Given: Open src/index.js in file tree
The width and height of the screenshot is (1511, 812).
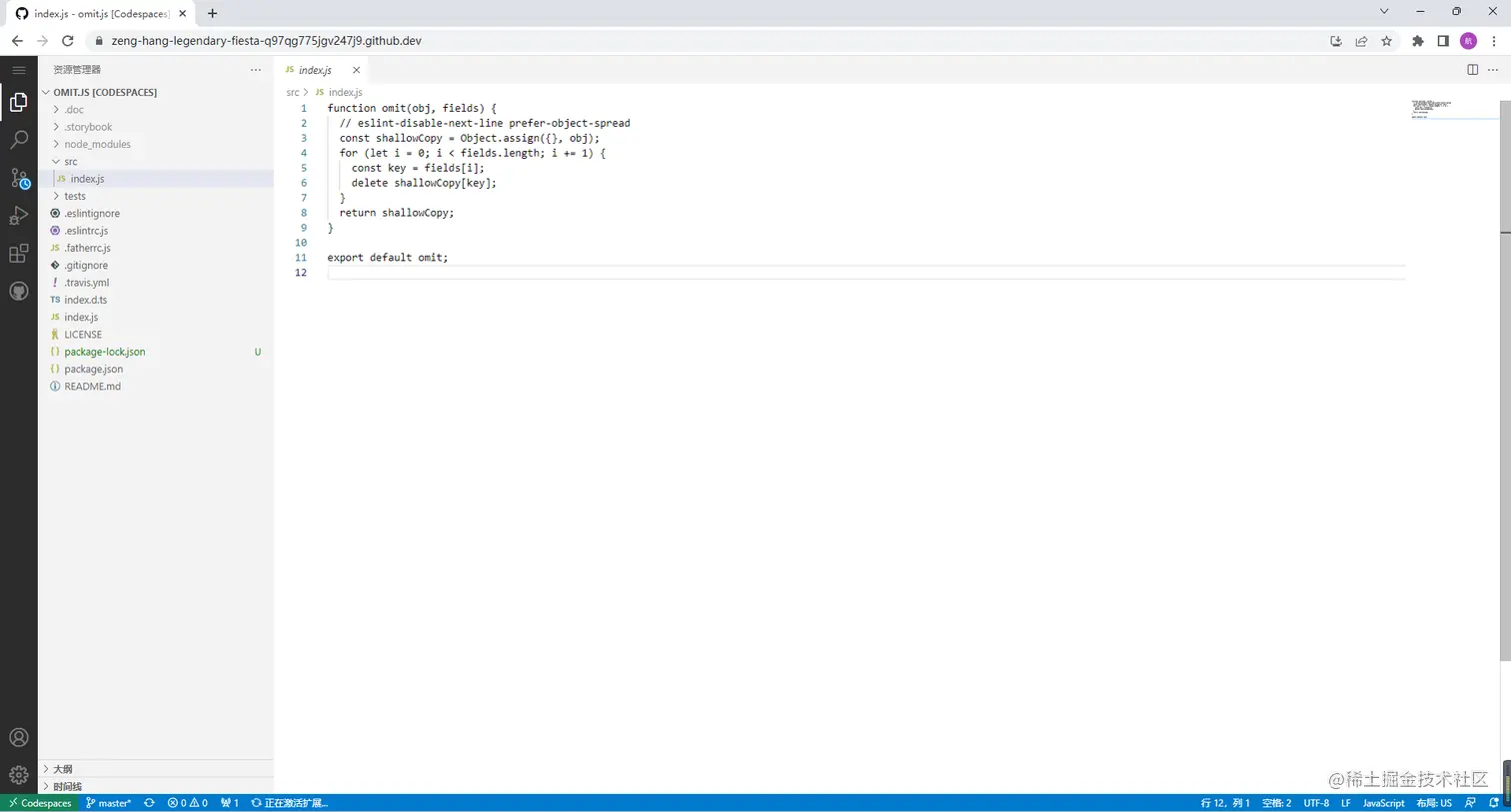Looking at the screenshot, I should coord(87,179).
